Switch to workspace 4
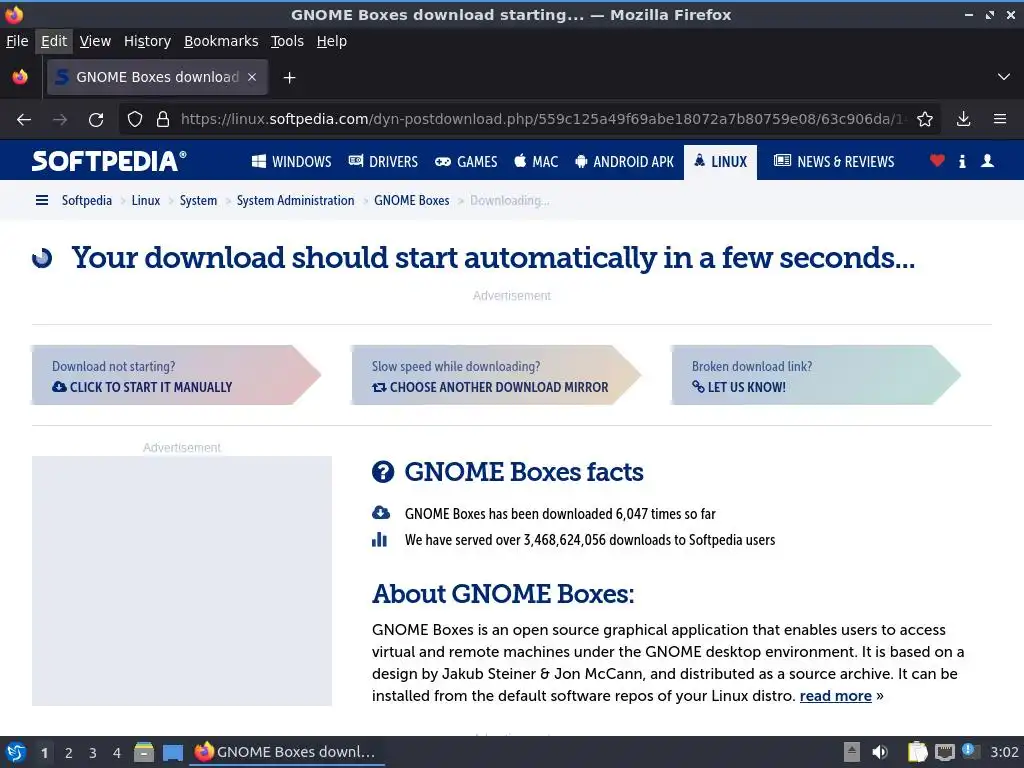The height and width of the screenshot is (768, 1024). tap(117, 753)
